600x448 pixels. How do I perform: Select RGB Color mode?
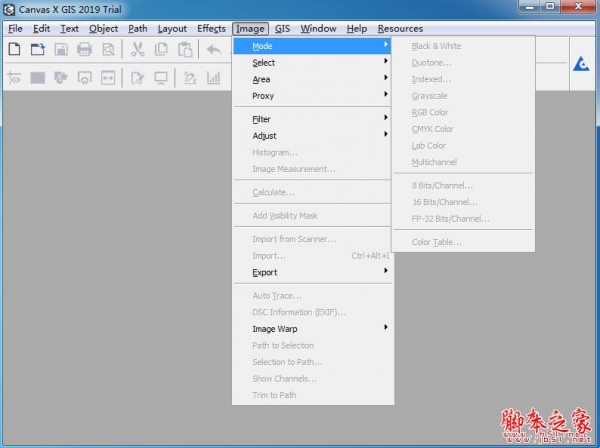tap(463, 112)
